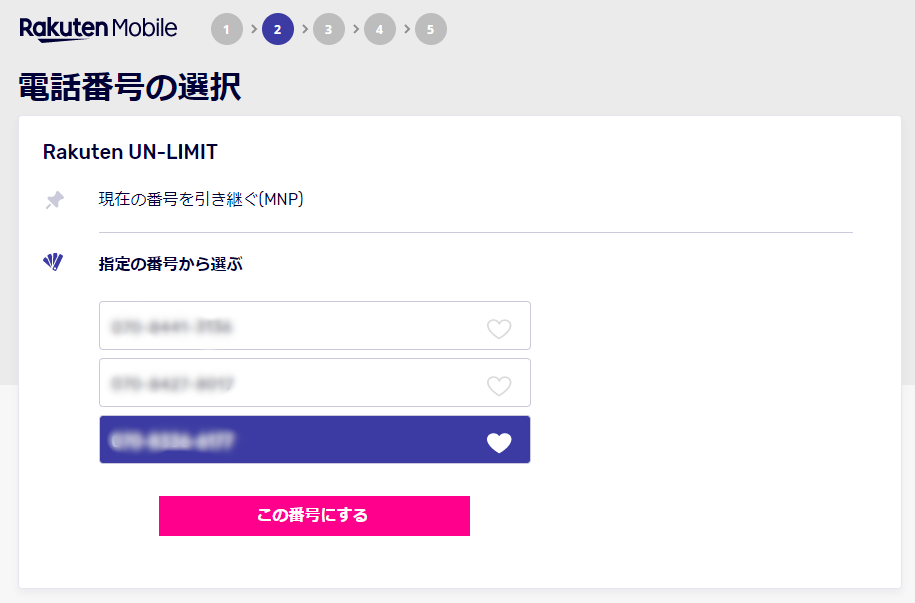Jump to step 3 circle
This screenshot has width=915, height=603.
coord(329,29)
